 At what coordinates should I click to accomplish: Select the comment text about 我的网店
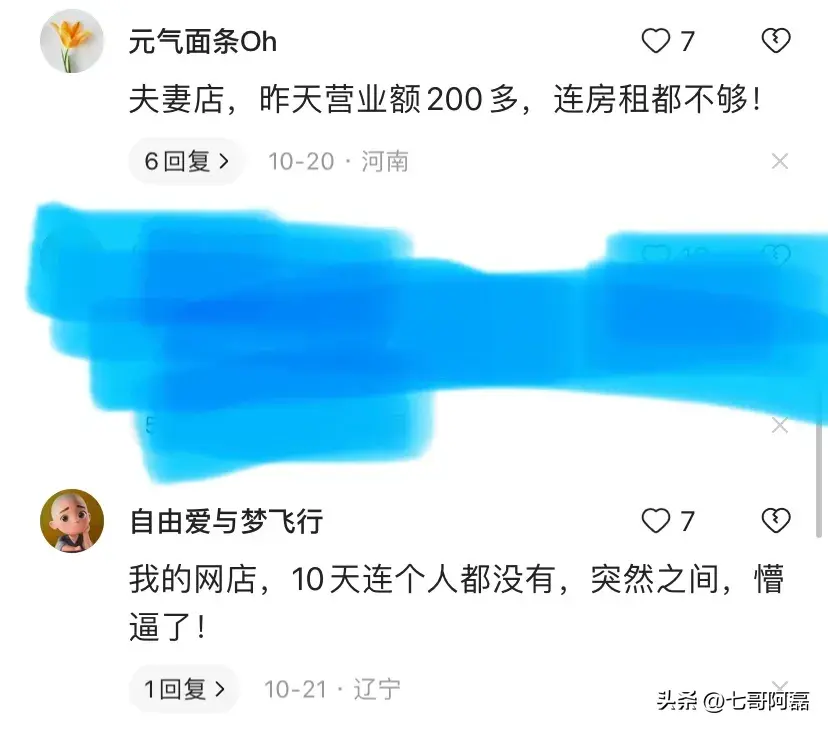click(x=456, y=603)
